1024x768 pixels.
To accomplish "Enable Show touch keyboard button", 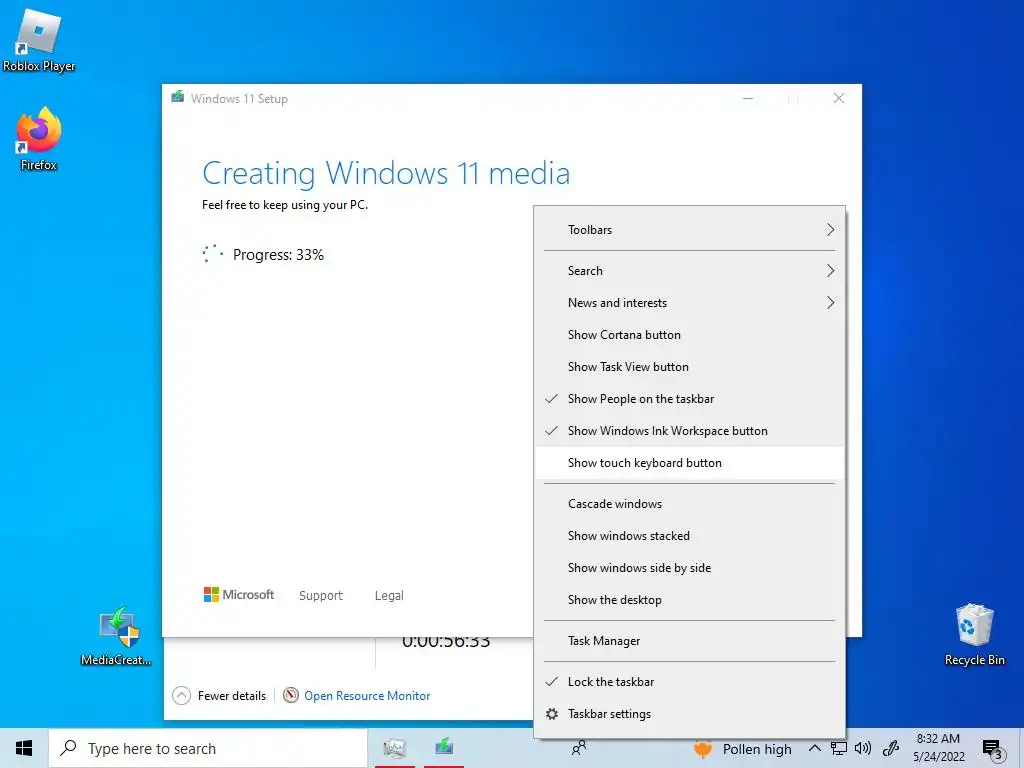I will (x=690, y=462).
